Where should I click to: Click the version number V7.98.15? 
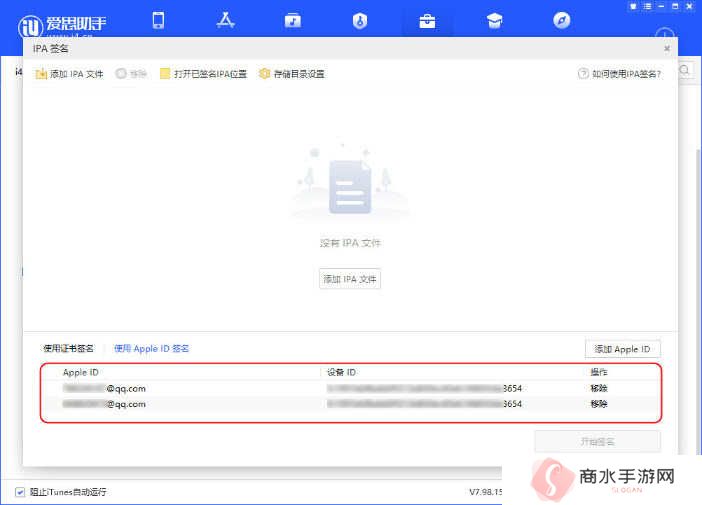[x=485, y=492]
